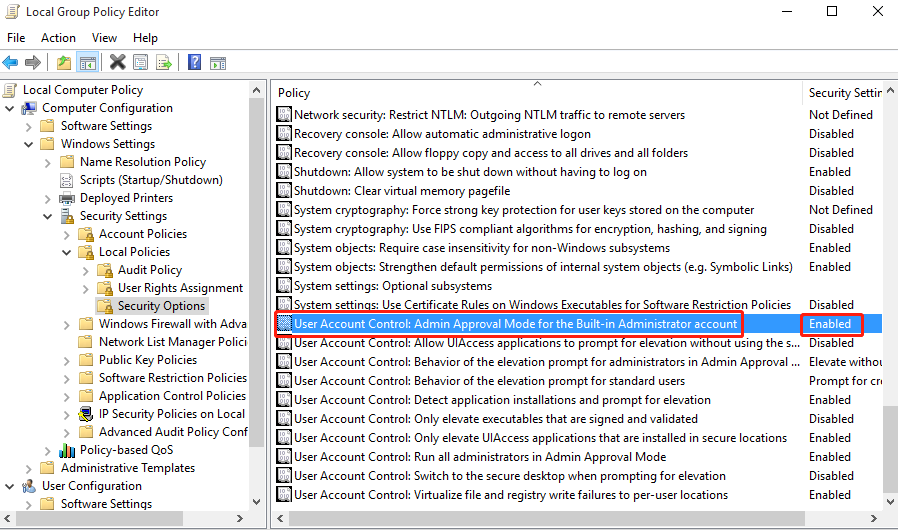Screen dimensions: 898x530
Task: Toggle the Show/Hide Console Tree icon
Action: (x=88, y=62)
